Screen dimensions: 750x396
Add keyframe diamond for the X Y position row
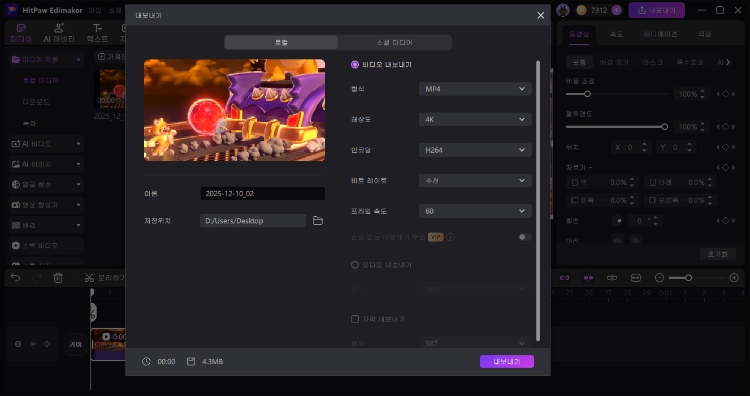tap(725, 147)
